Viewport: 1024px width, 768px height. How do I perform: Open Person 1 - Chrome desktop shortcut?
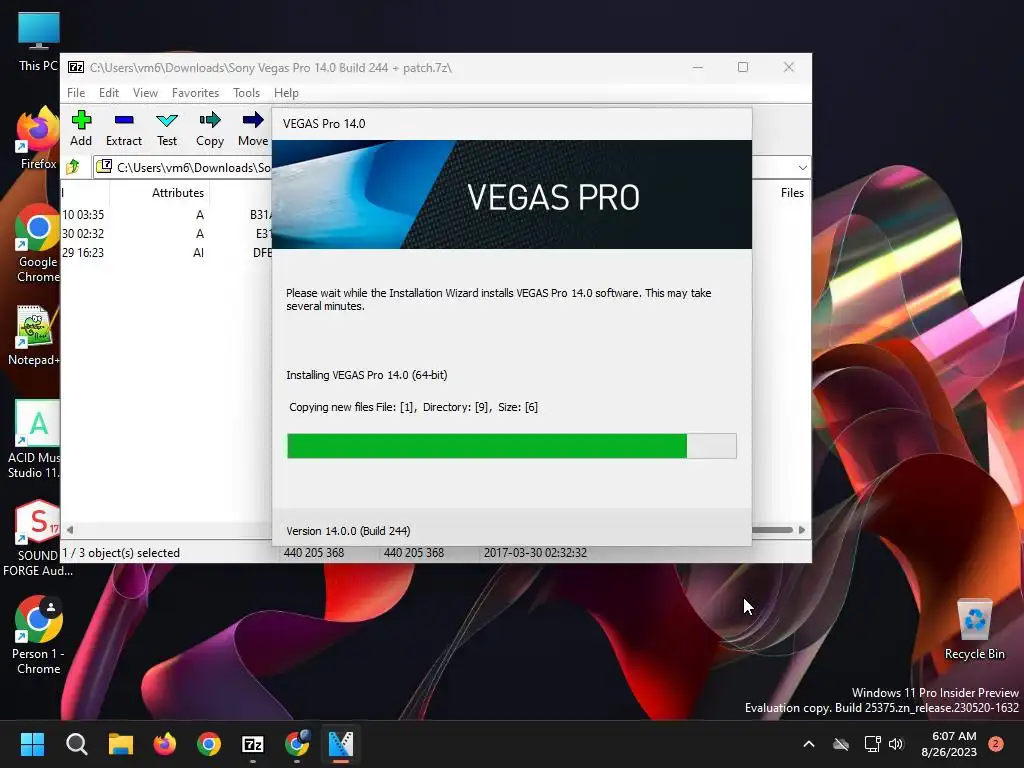(x=39, y=635)
